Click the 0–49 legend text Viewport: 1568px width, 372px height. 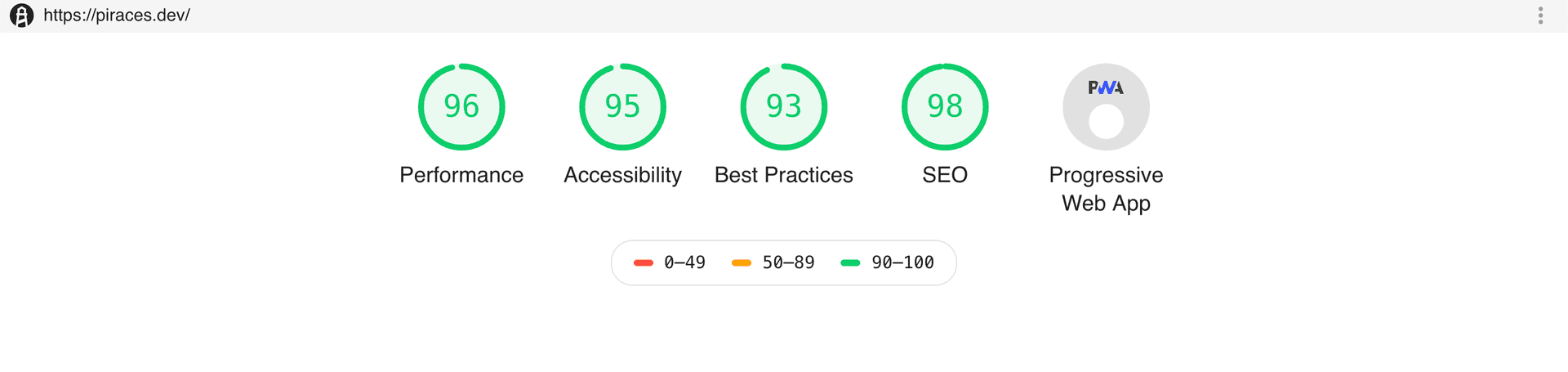pos(684,262)
